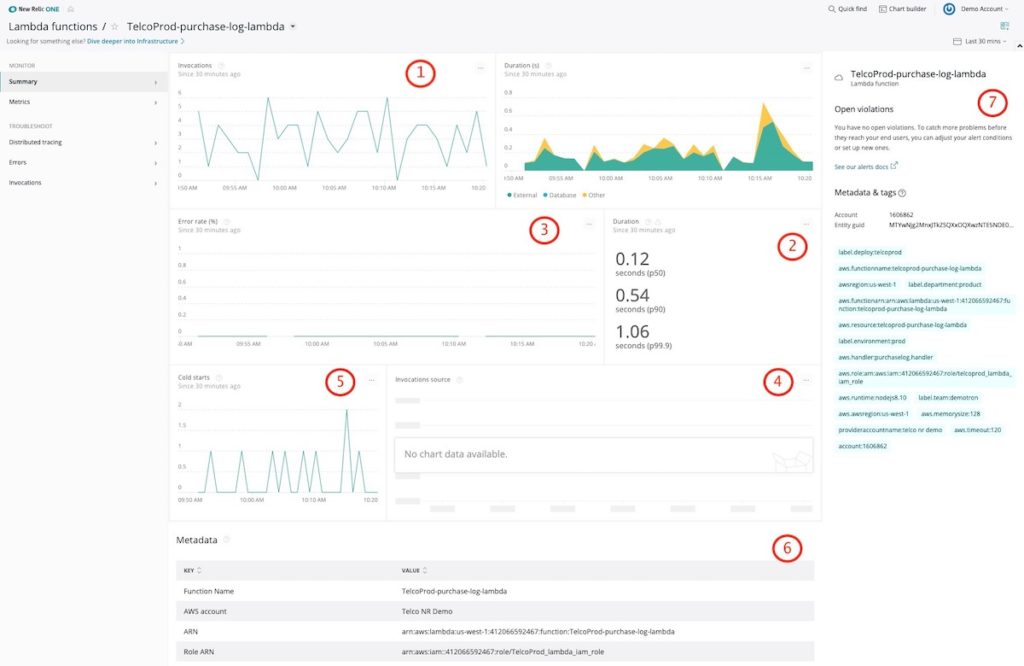The height and width of the screenshot is (666, 1024).
Task: Click the label.deploy:telcoprod tag
Action: click(x=869, y=252)
